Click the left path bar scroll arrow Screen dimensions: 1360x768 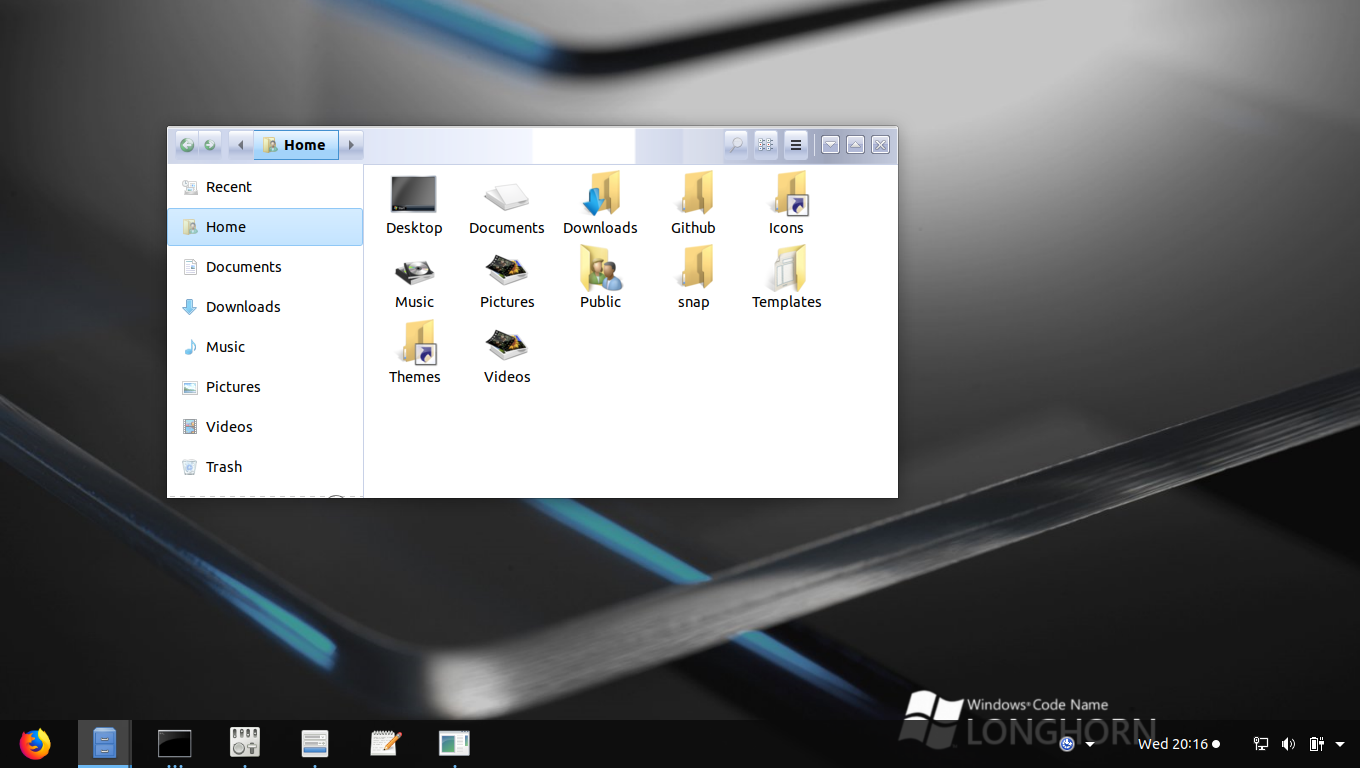click(x=241, y=145)
